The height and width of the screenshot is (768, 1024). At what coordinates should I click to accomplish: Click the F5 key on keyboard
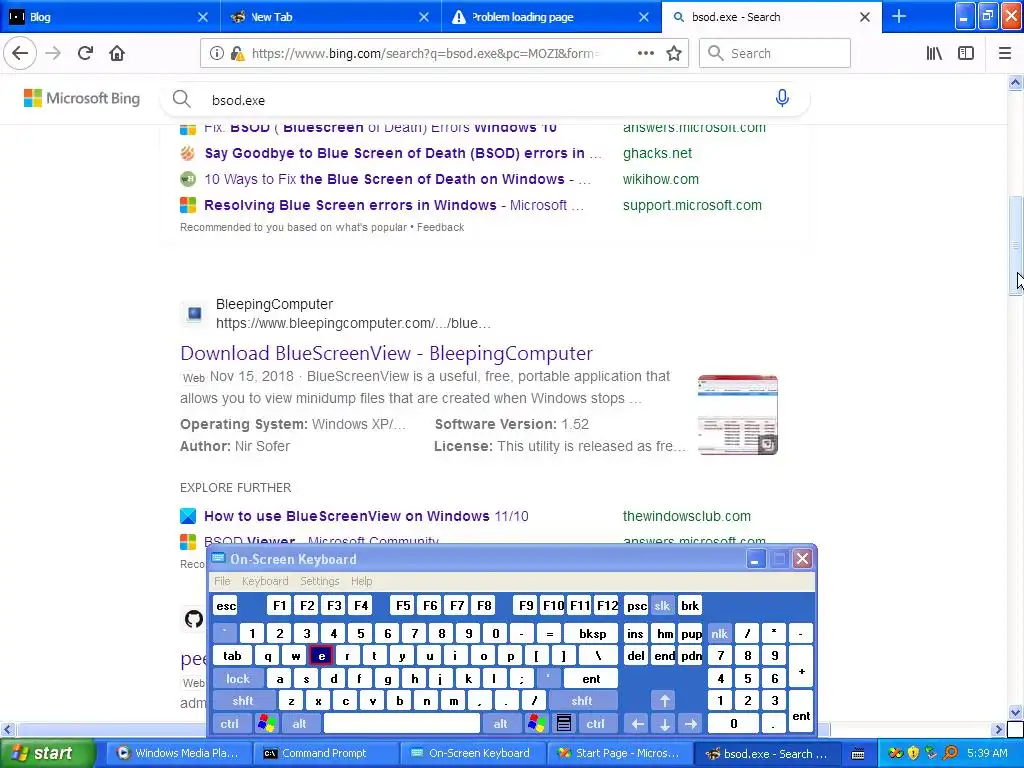tap(403, 605)
